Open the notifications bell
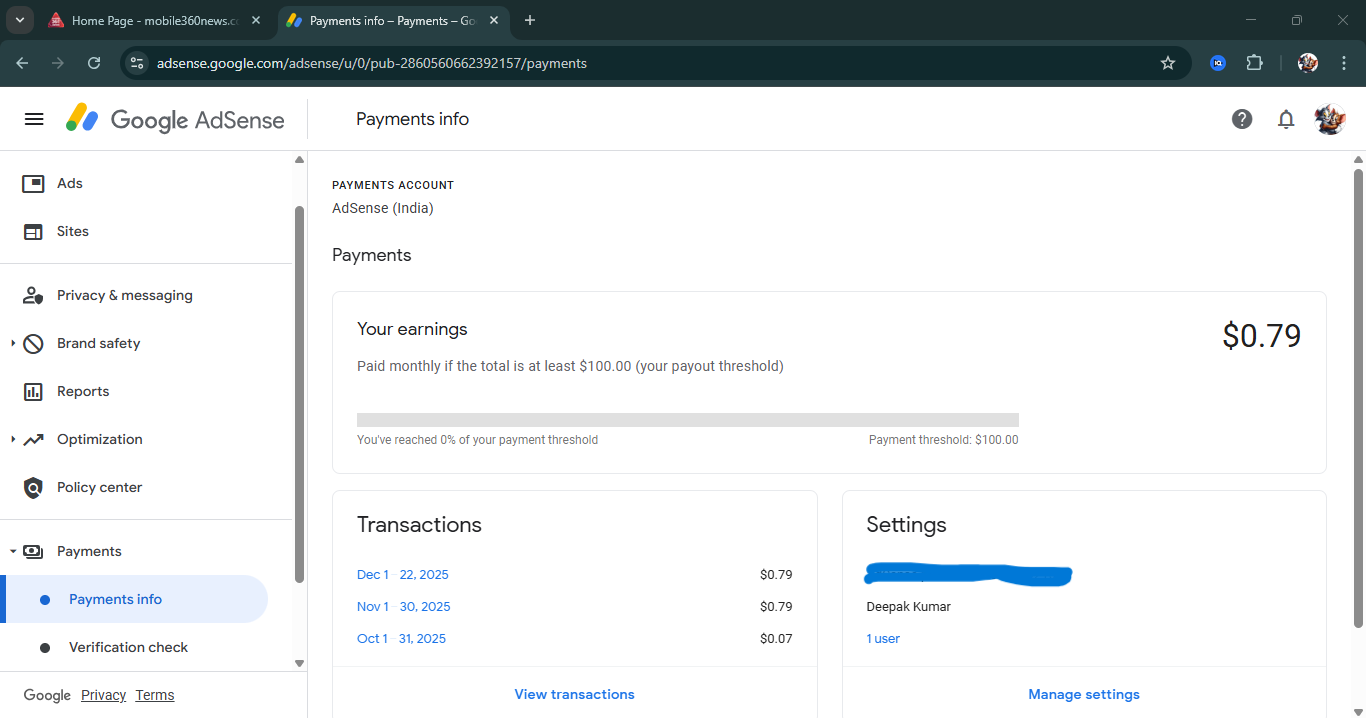Screen dimensions: 1366x718 [1286, 119]
